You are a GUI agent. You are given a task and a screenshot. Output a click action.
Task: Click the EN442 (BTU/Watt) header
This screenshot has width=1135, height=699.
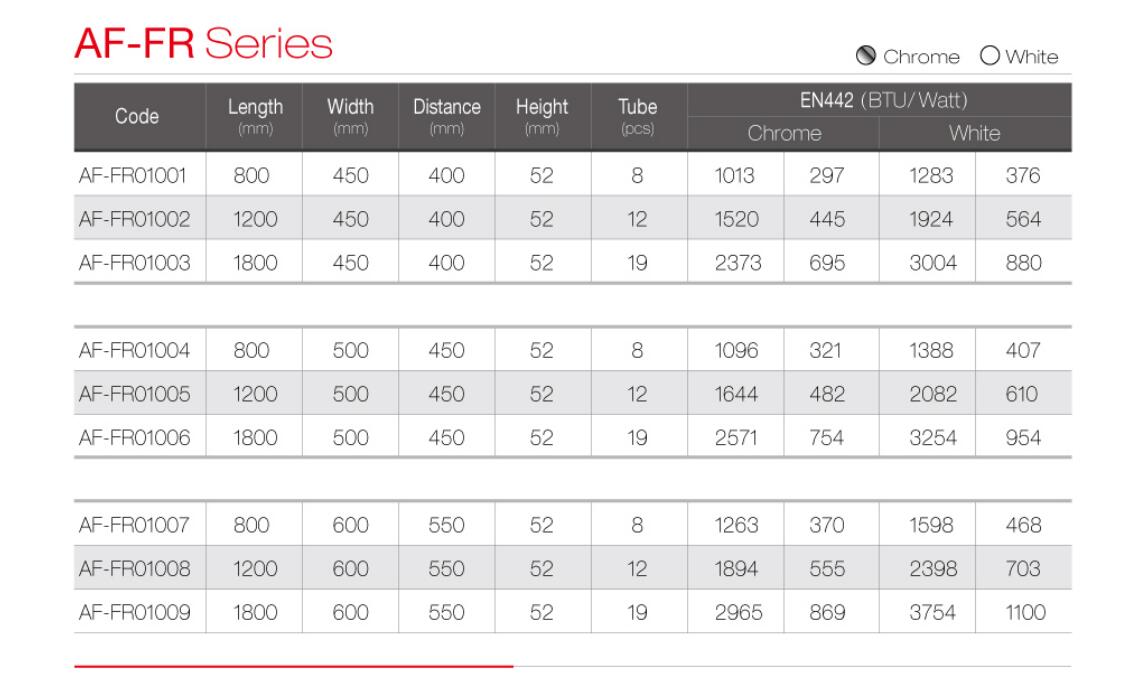click(883, 100)
